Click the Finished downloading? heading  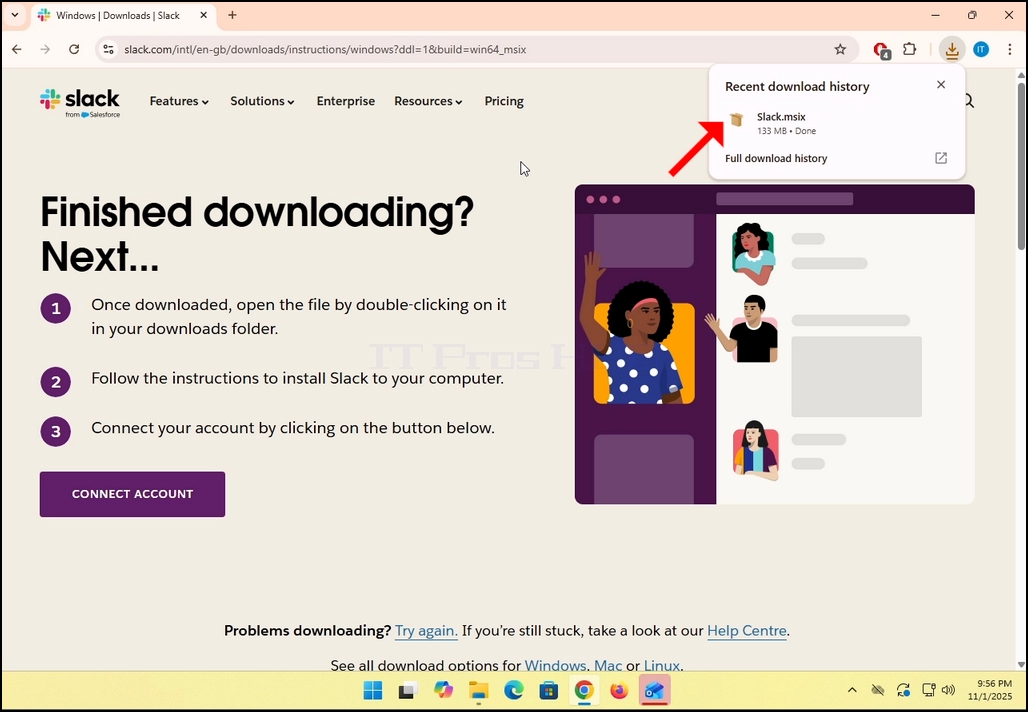[257, 212]
